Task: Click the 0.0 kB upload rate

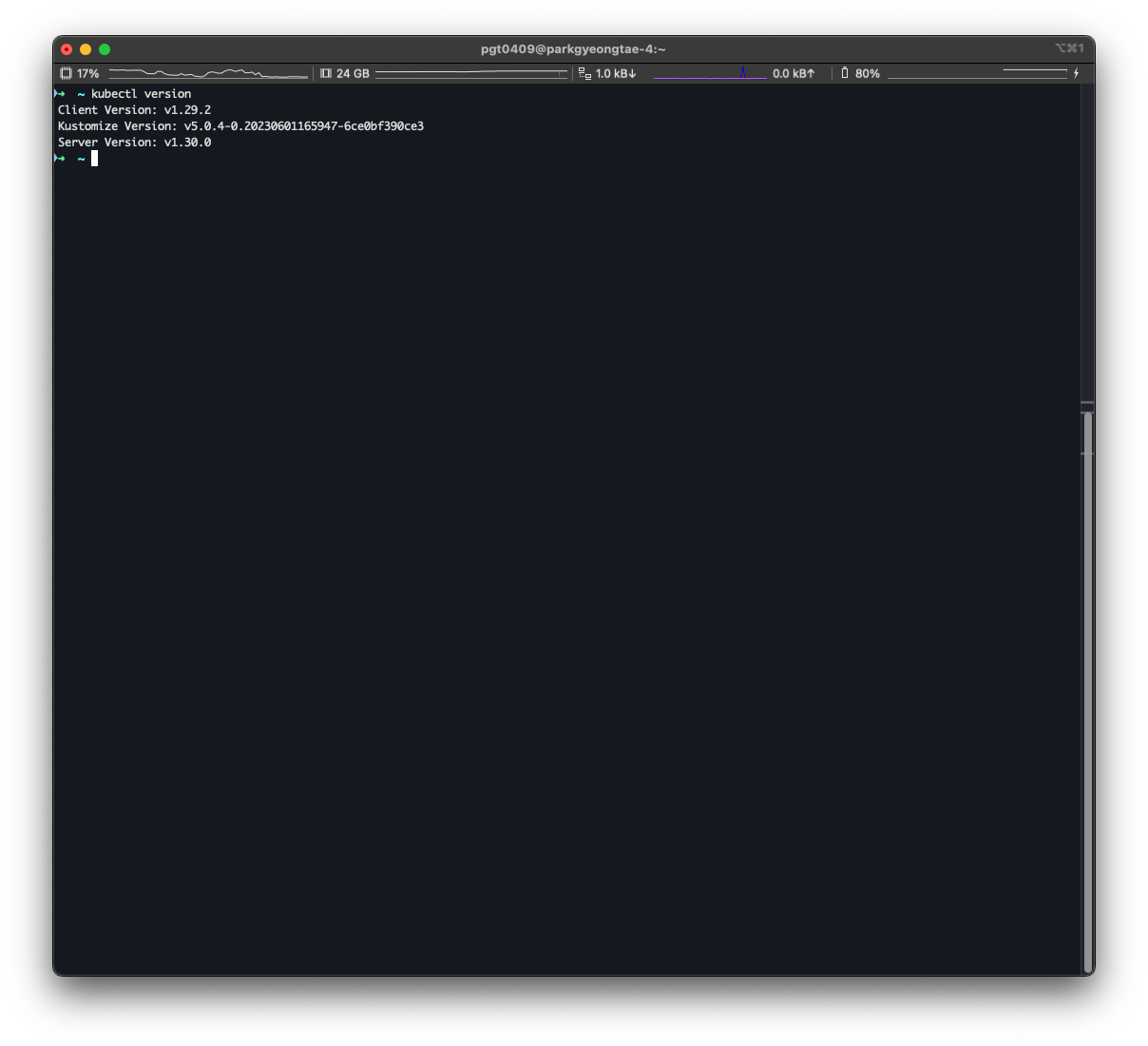Action: coord(794,73)
